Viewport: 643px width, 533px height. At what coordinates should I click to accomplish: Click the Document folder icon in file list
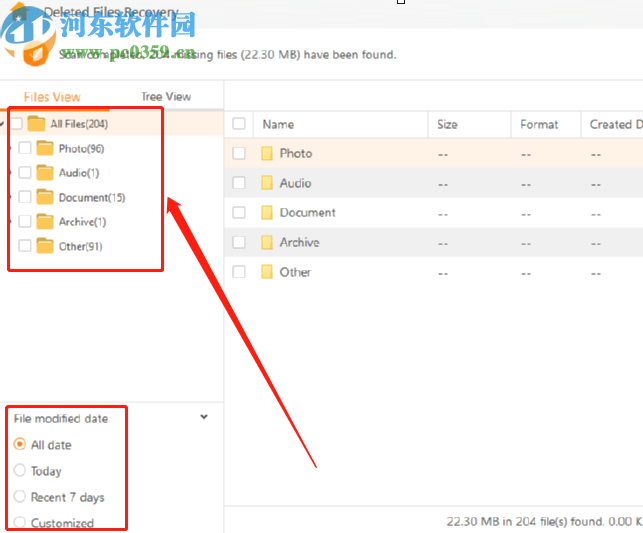pyautogui.click(x=267, y=212)
